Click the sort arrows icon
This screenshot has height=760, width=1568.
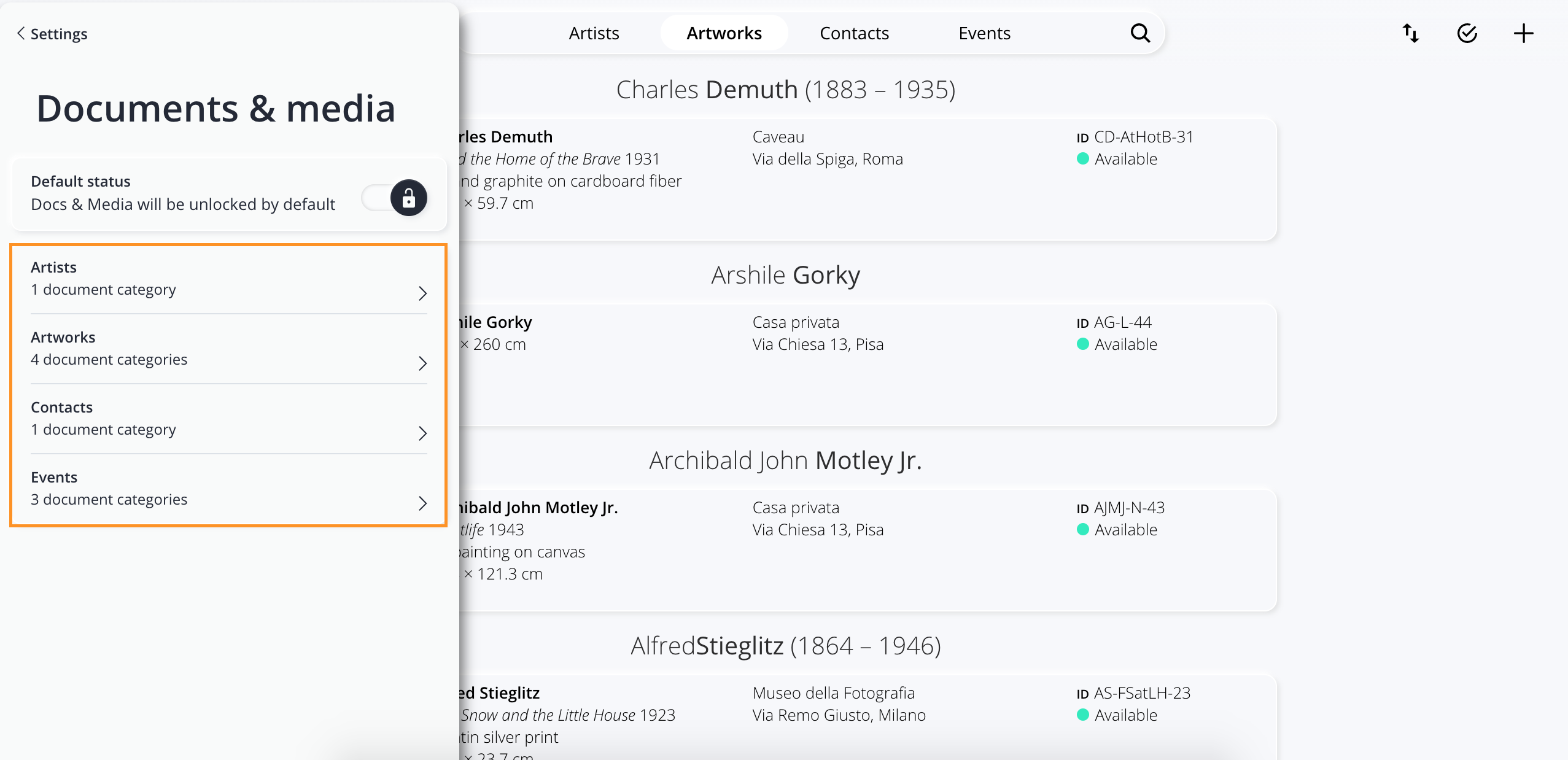(1411, 33)
